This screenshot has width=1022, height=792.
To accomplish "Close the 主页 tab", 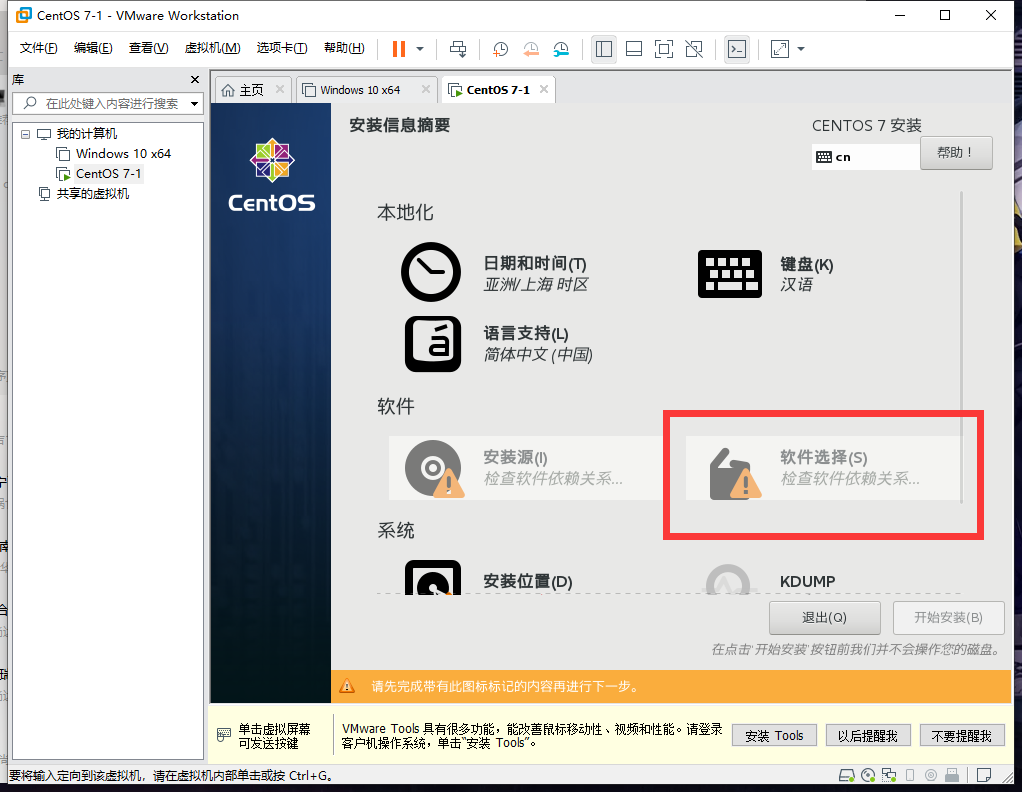I will click(x=280, y=89).
